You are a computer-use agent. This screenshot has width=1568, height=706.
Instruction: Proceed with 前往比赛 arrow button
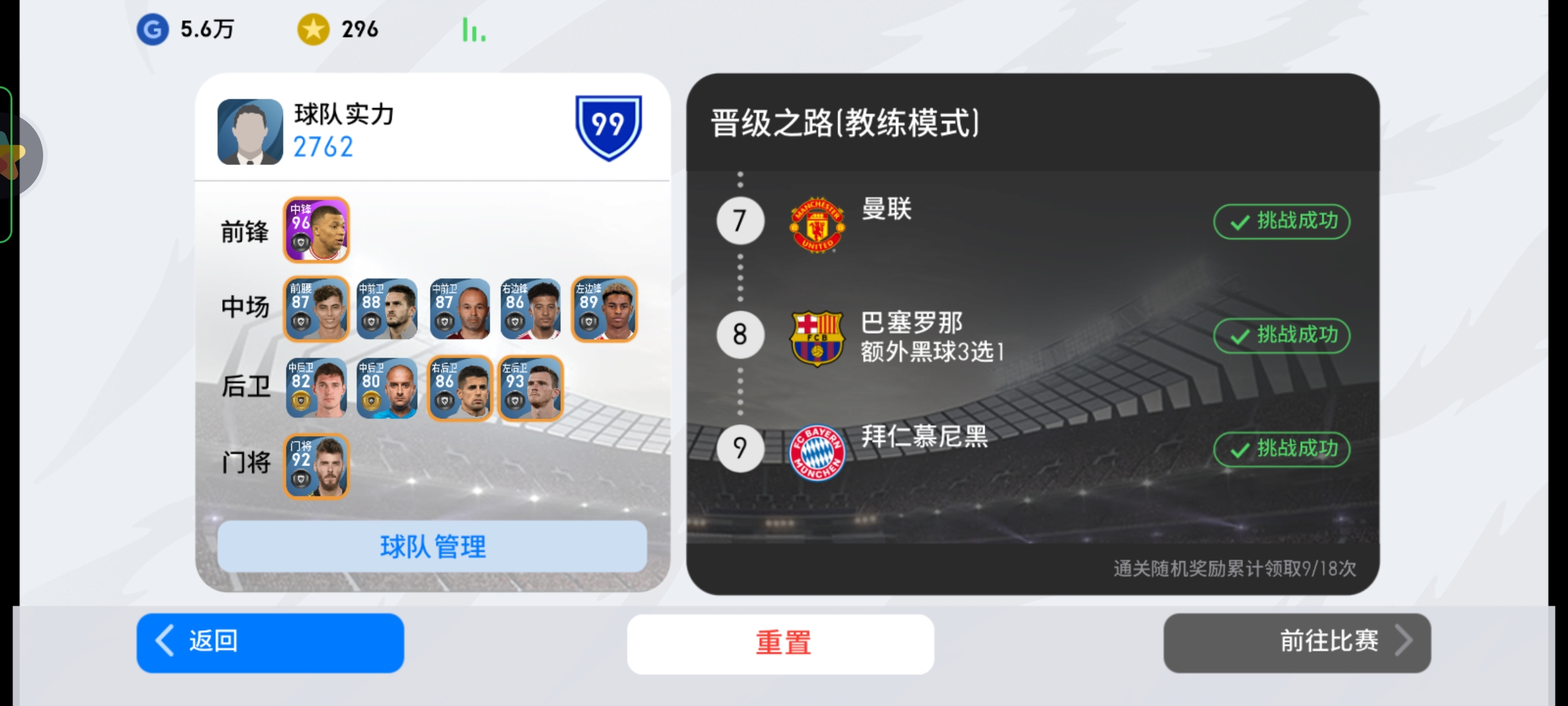pyautogui.click(x=1298, y=643)
